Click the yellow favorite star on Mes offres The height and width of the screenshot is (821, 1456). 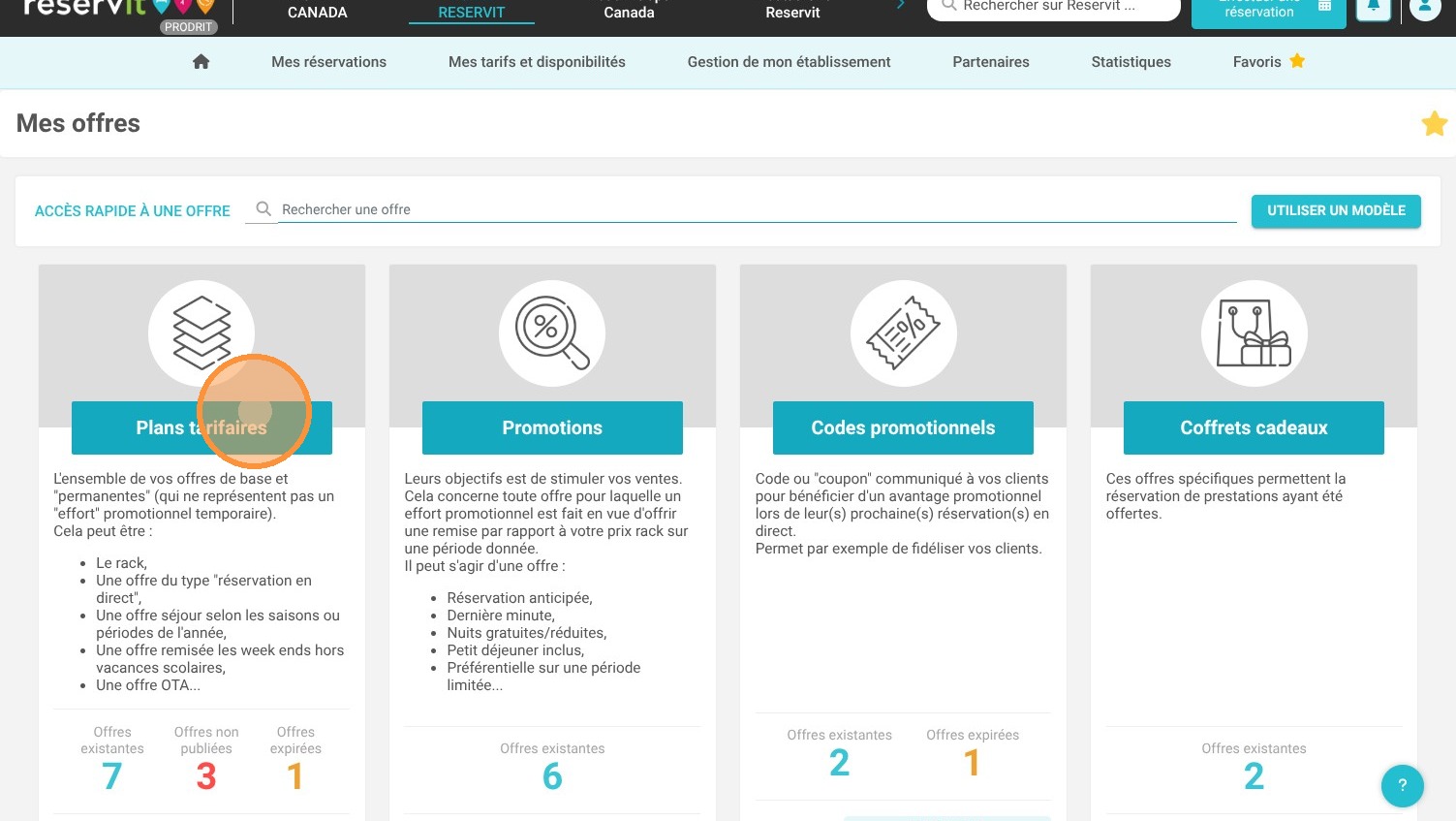point(1435,123)
